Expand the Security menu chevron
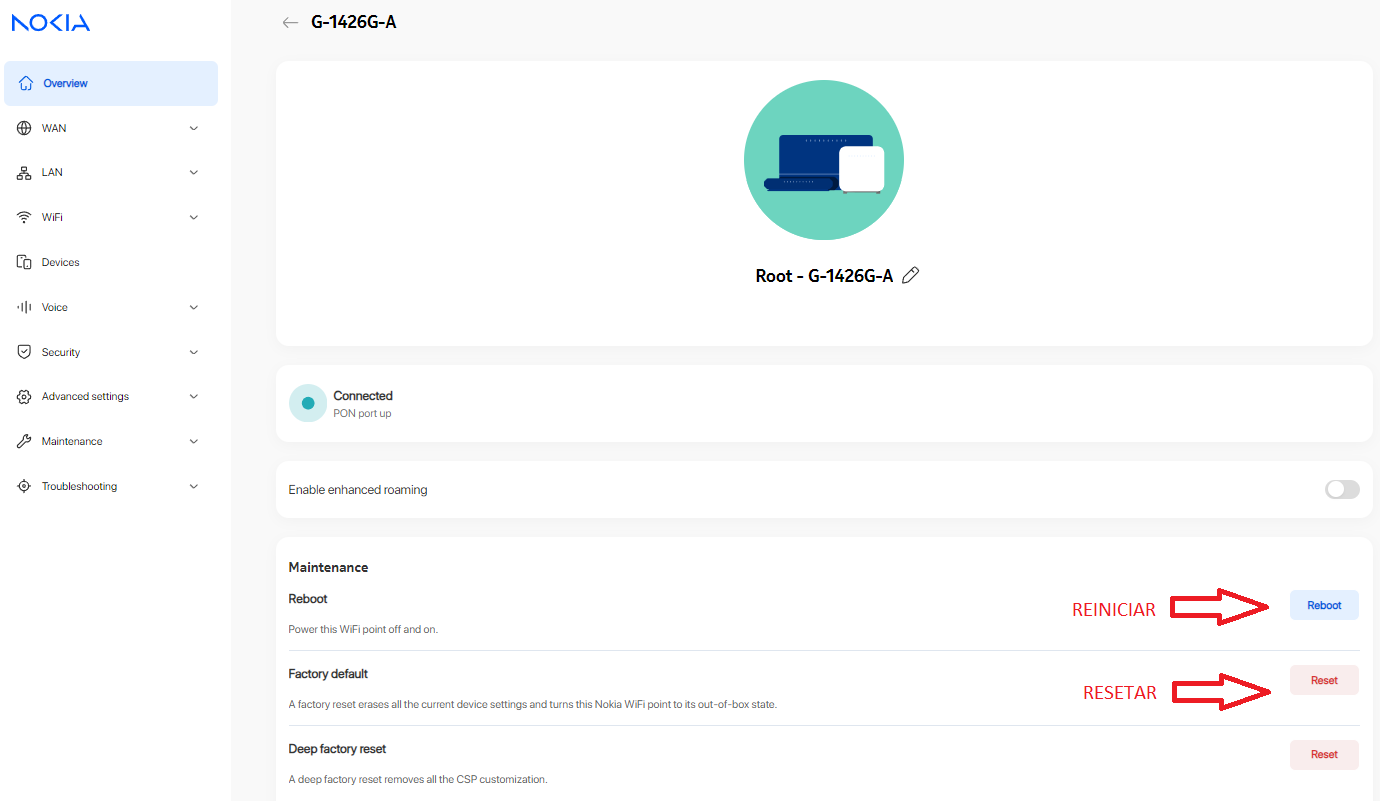Screen dimensions: 1380x801 (194, 352)
